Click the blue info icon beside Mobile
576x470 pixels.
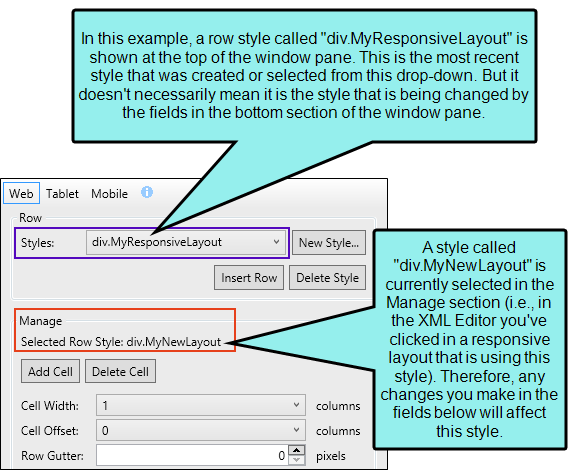click(147, 192)
